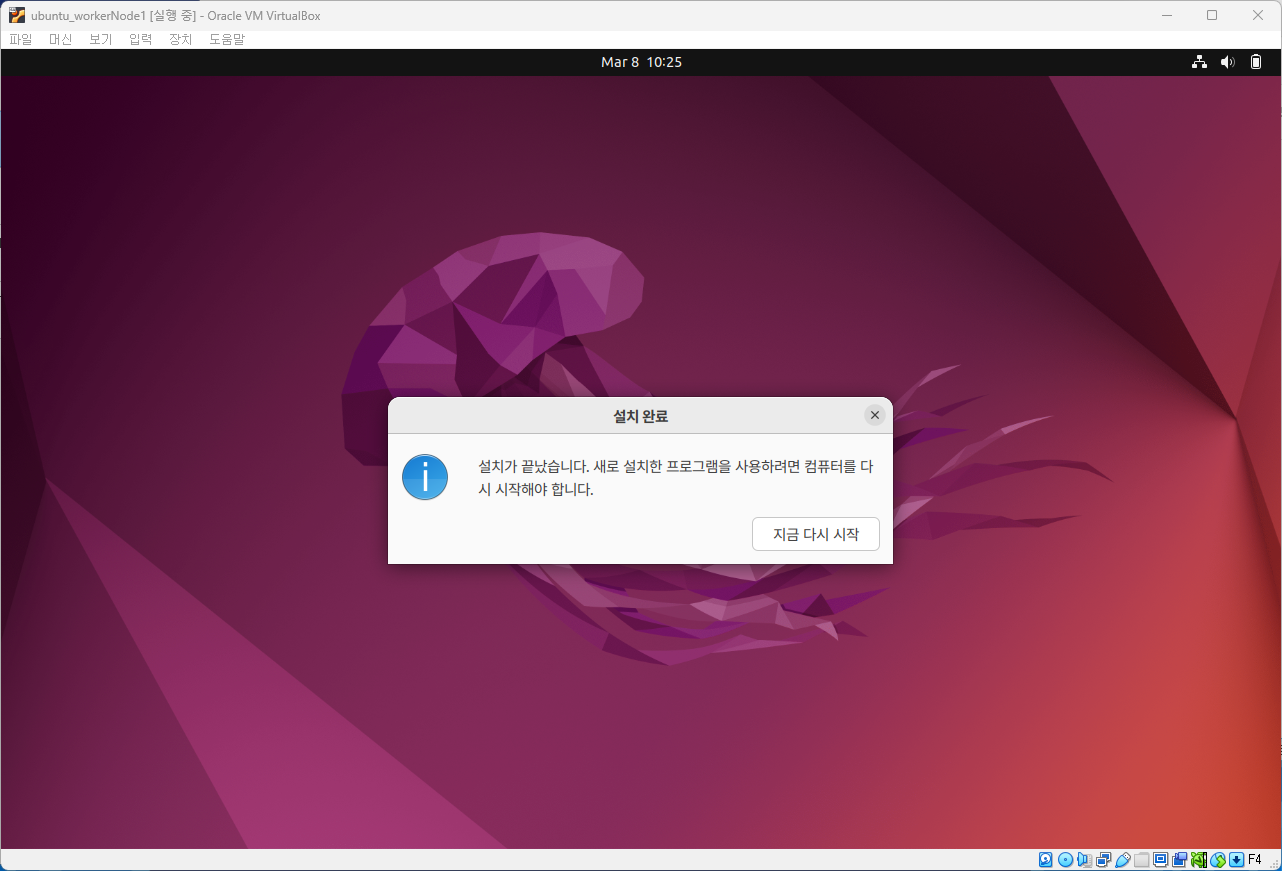Open the 도움말 menu
This screenshot has width=1282, height=871.
click(x=227, y=39)
